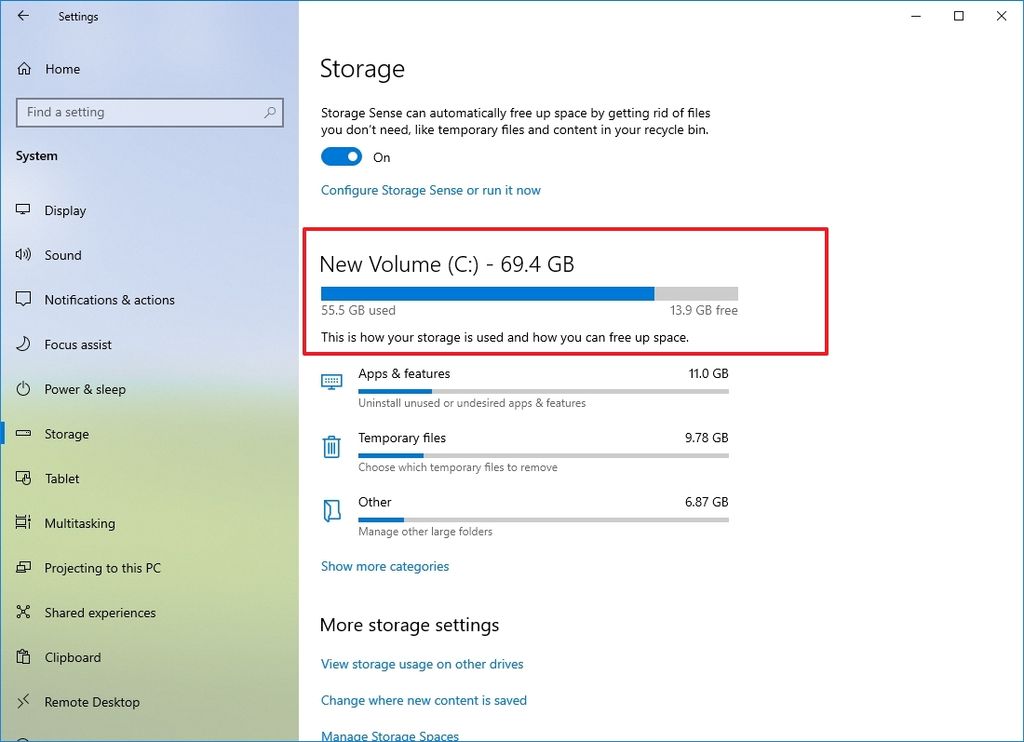Viewport: 1024px width, 742px height.
Task: Turn off Storage Sense
Action: click(x=341, y=157)
